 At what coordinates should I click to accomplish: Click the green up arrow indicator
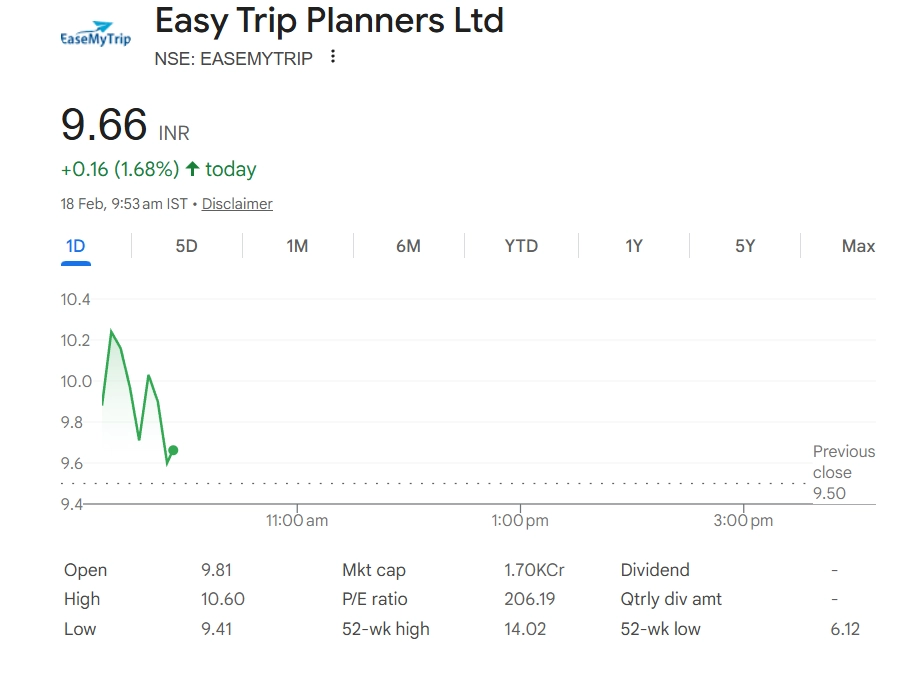click(x=193, y=169)
